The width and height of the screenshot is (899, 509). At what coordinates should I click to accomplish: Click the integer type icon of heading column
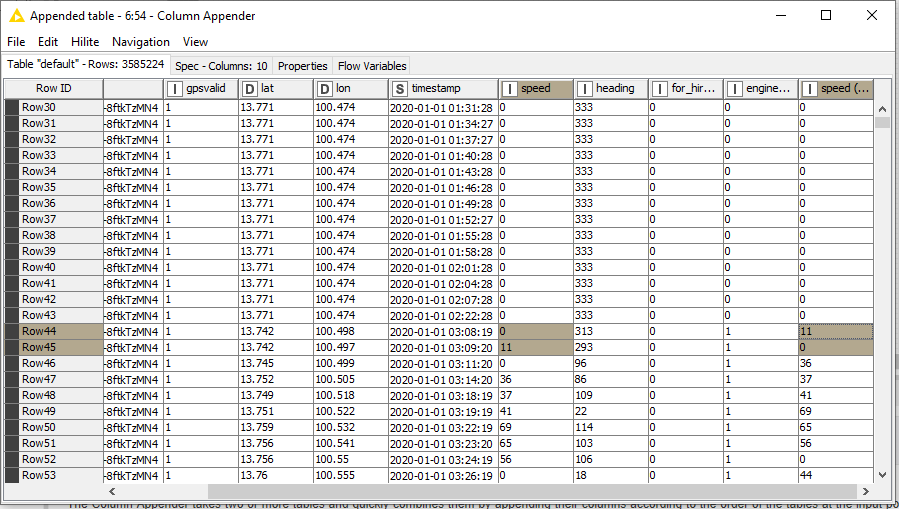point(584,89)
